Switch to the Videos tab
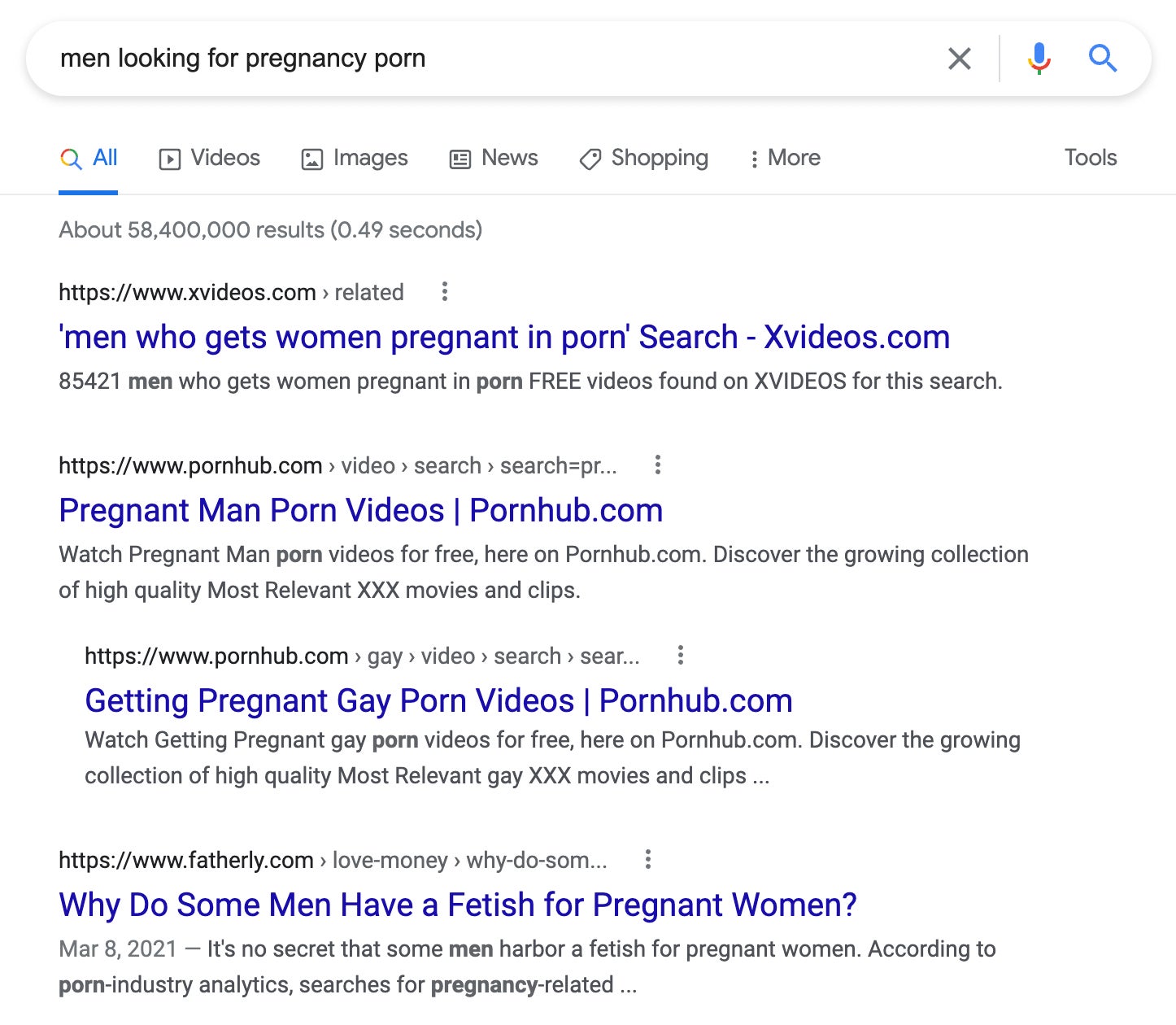The width and height of the screenshot is (1176, 1025). pyautogui.click(x=210, y=158)
